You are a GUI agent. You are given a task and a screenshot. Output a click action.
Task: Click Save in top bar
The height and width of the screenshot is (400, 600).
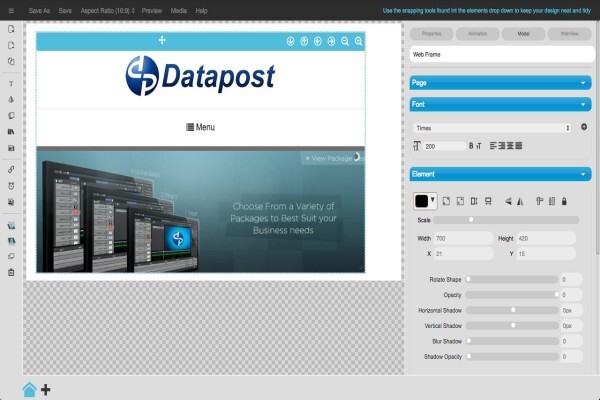[x=65, y=11]
